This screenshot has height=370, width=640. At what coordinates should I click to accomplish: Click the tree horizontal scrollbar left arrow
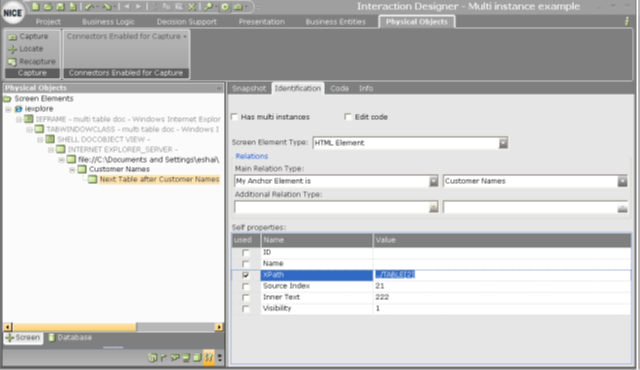(8, 327)
